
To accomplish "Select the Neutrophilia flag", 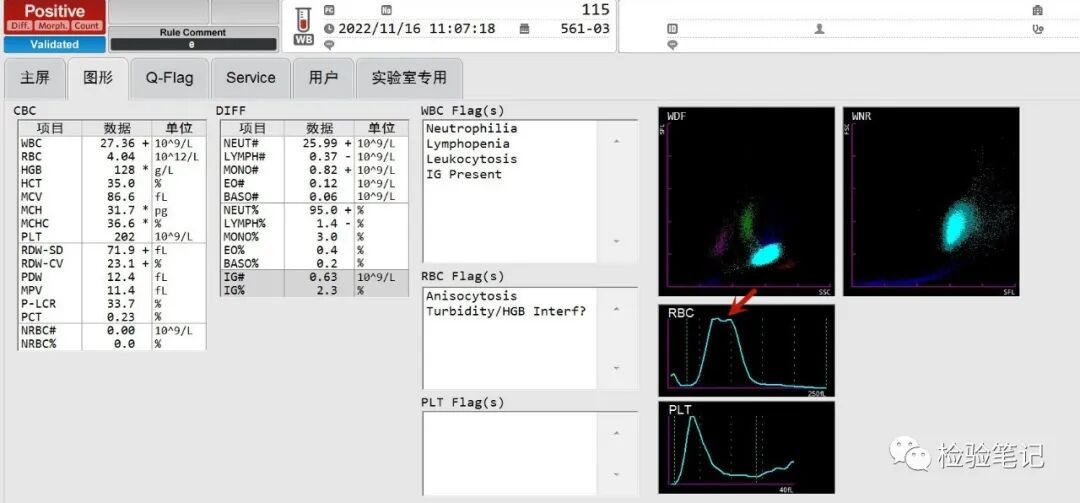I will (471, 128).
